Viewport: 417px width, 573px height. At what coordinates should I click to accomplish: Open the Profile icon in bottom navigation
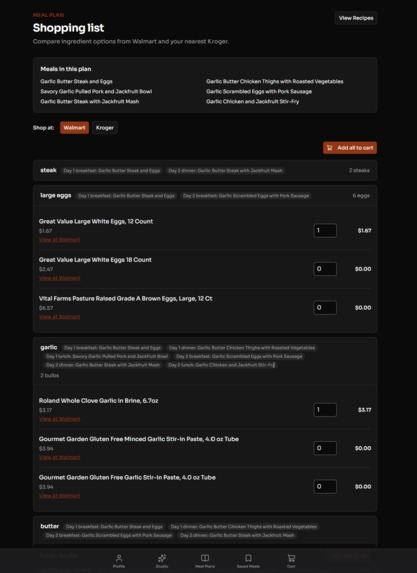click(x=119, y=561)
